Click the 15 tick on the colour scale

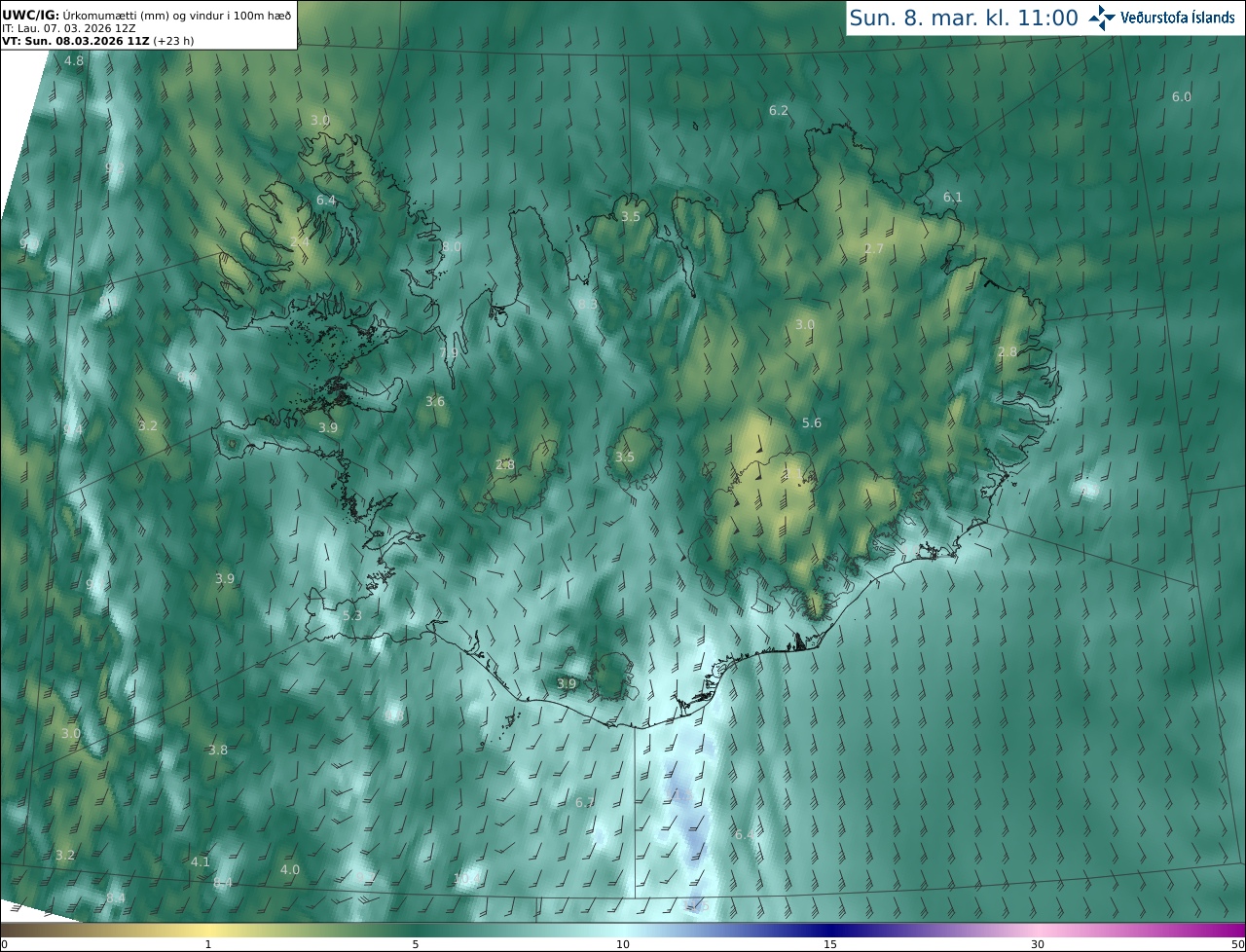(x=830, y=945)
